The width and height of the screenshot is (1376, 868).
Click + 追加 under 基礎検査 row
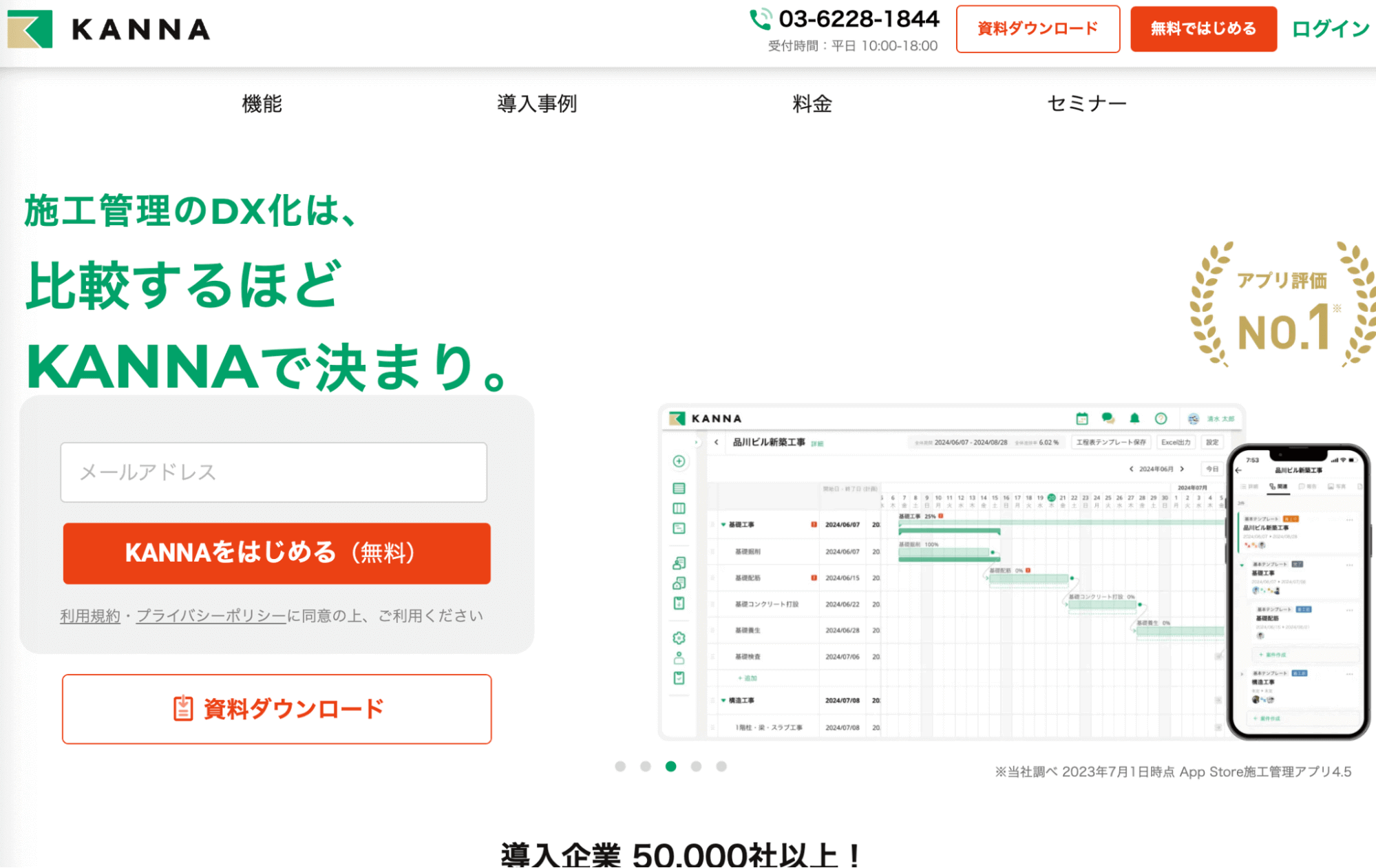click(x=748, y=678)
